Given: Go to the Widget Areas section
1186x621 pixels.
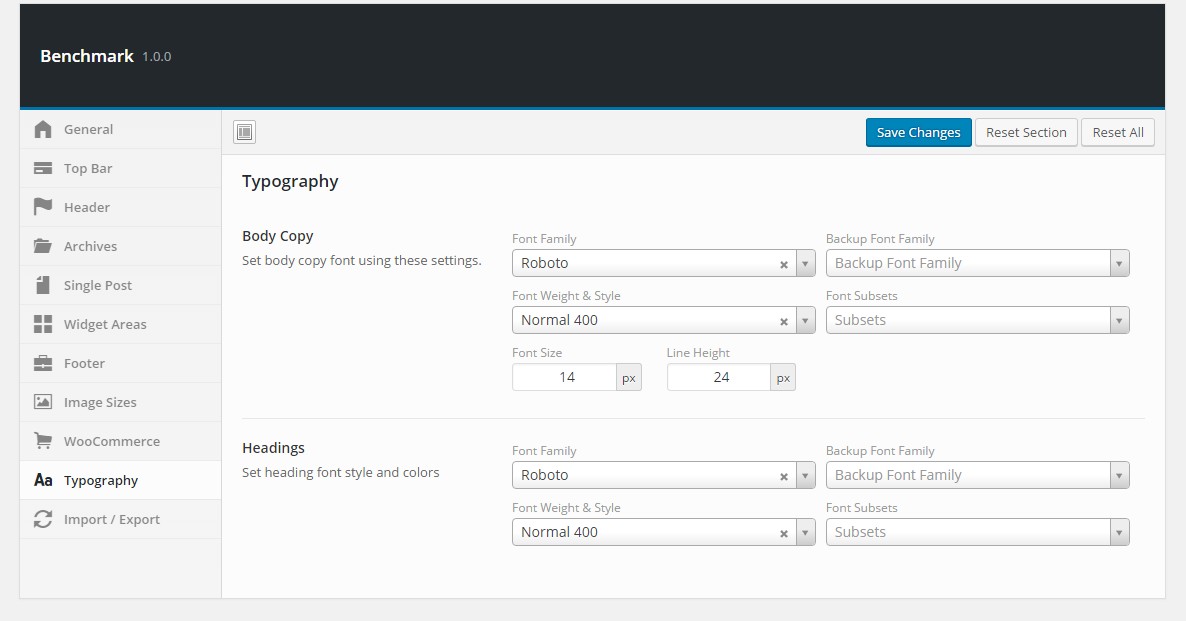Looking at the screenshot, I should [x=105, y=324].
